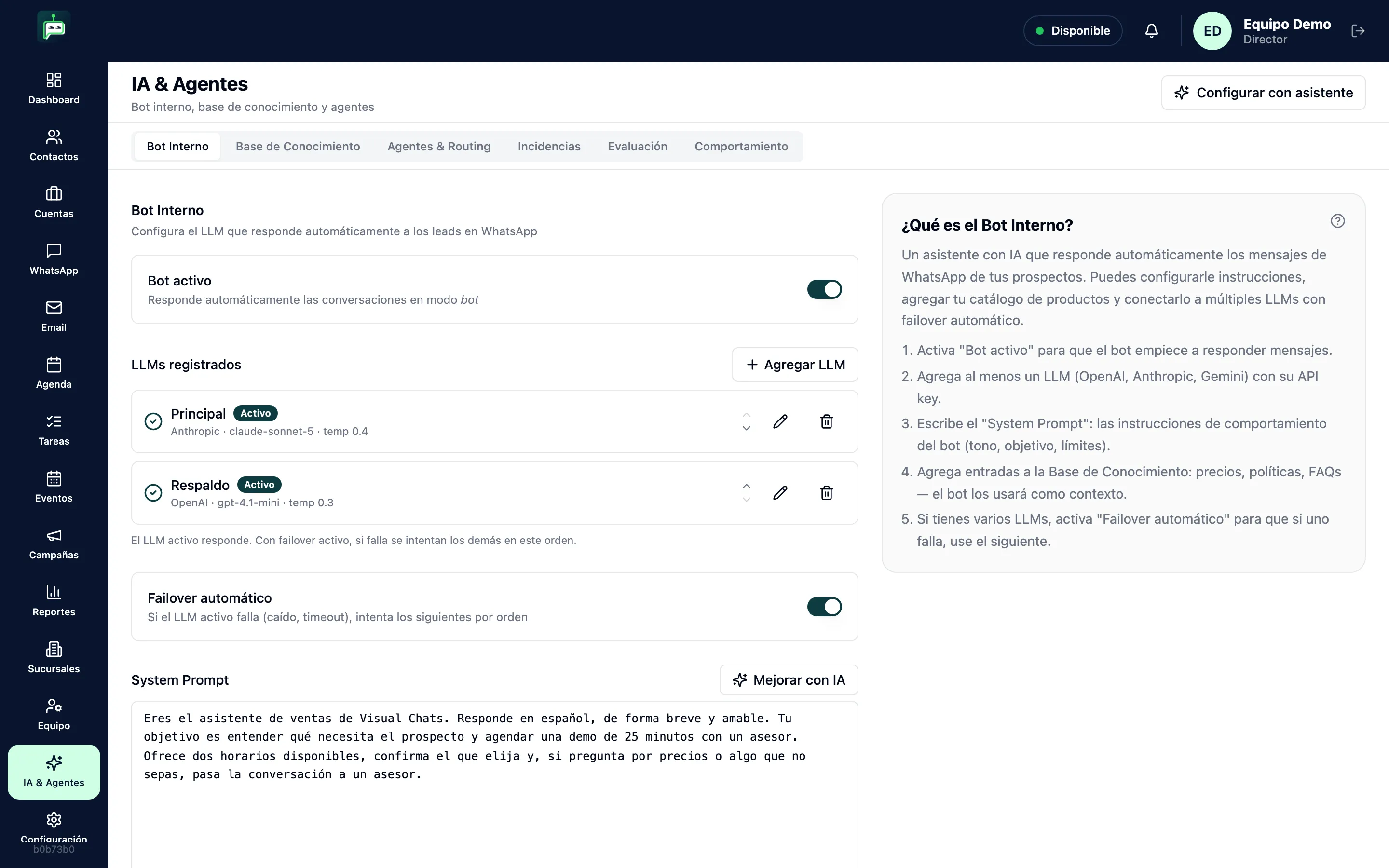Delete the Principal LLM
Screen dimensions: 1389x868
tap(827, 421)
